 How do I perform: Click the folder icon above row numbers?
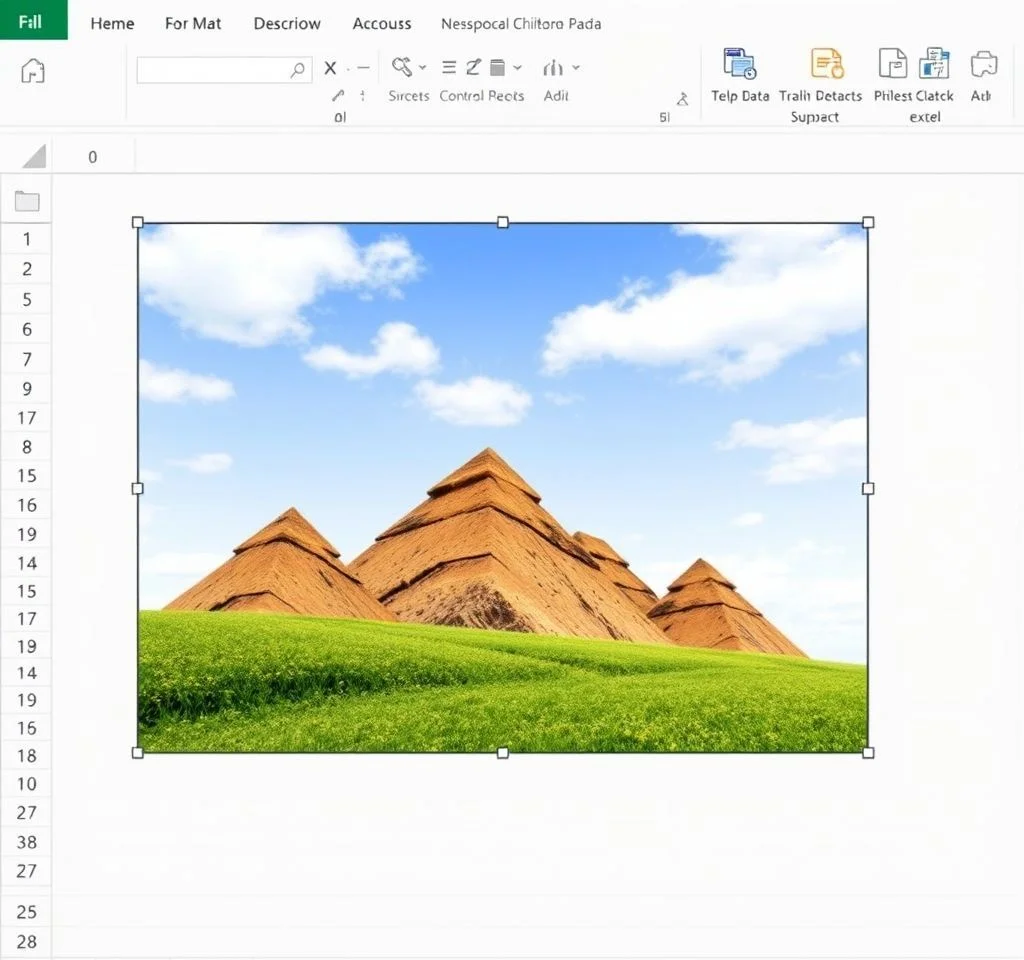[x=27, y=202]
